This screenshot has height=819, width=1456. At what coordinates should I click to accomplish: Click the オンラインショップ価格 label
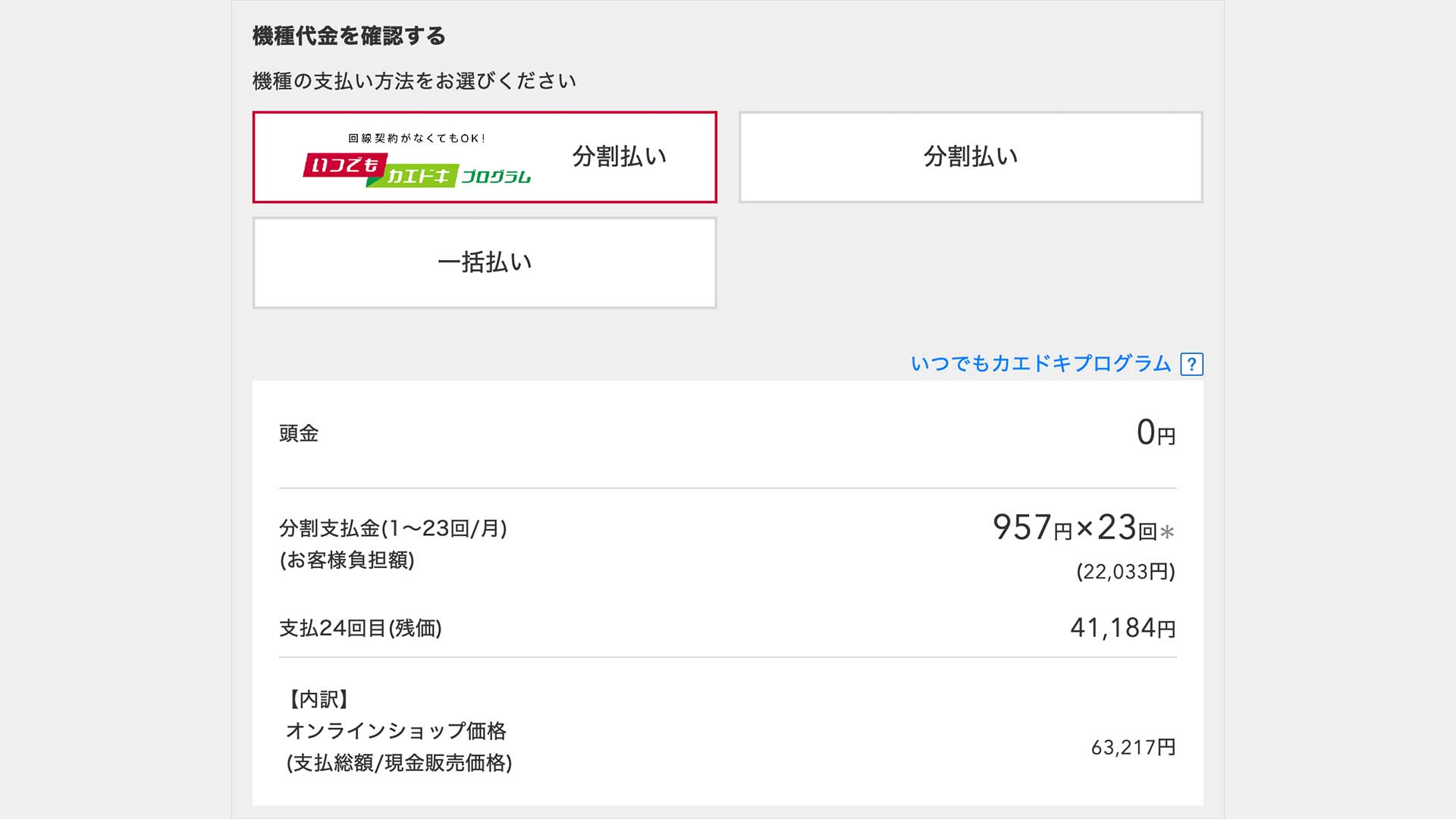coord(396,731)
